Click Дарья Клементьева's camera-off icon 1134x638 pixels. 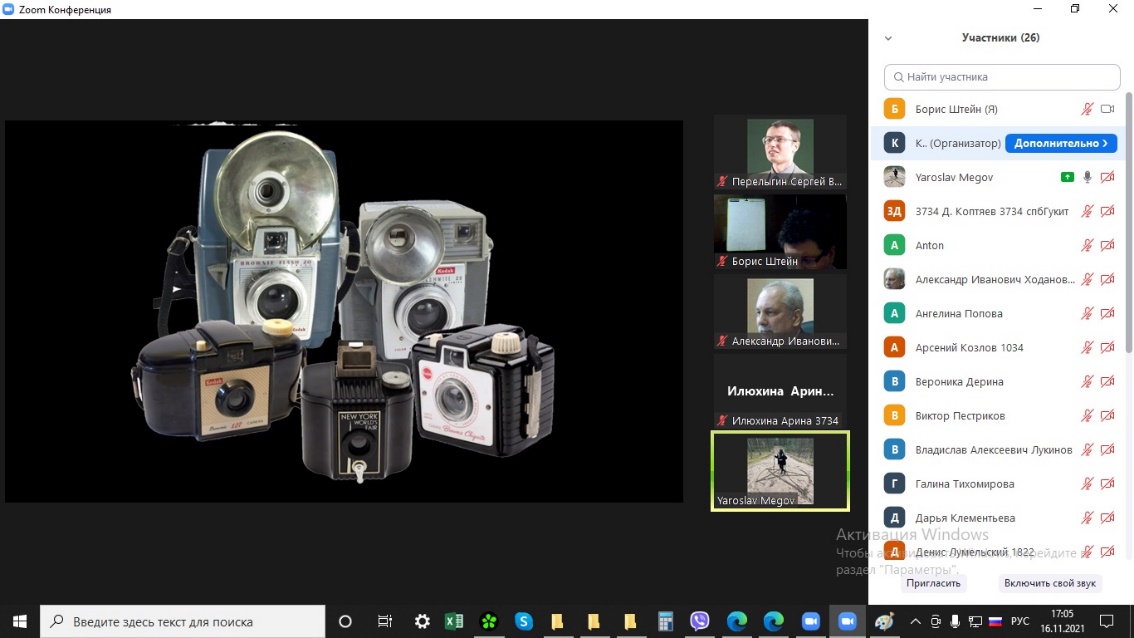[x=1107, y=518]
